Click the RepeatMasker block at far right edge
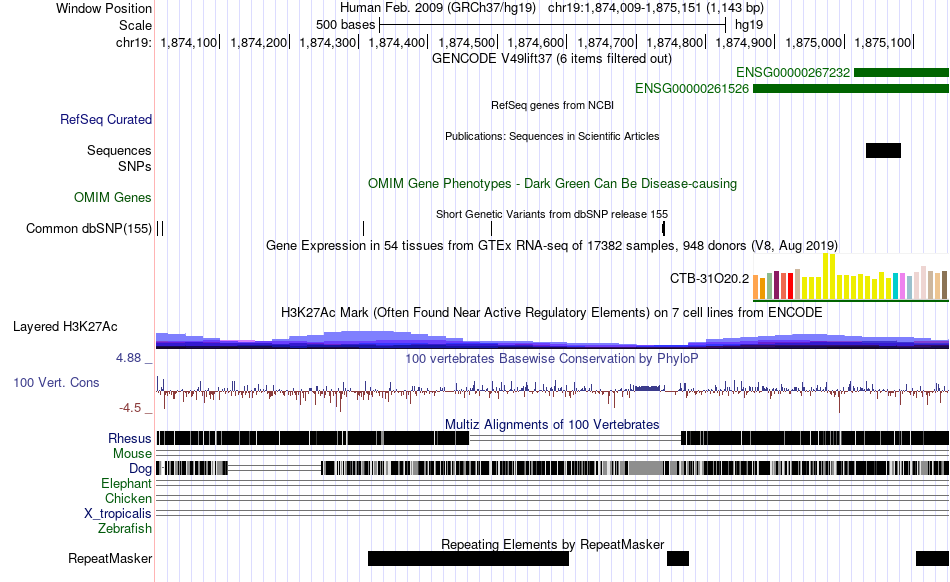Viewport: 950px width, 582px height. click(932, 558)
